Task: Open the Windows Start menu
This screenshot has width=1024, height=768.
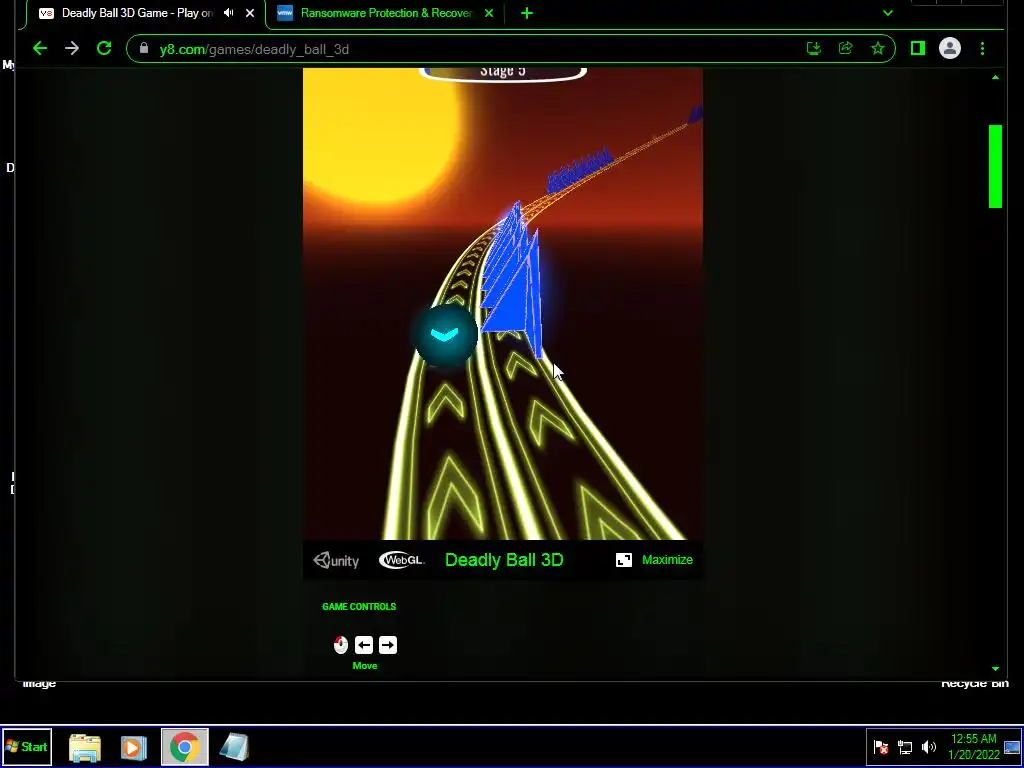Action: click(27, 746)
